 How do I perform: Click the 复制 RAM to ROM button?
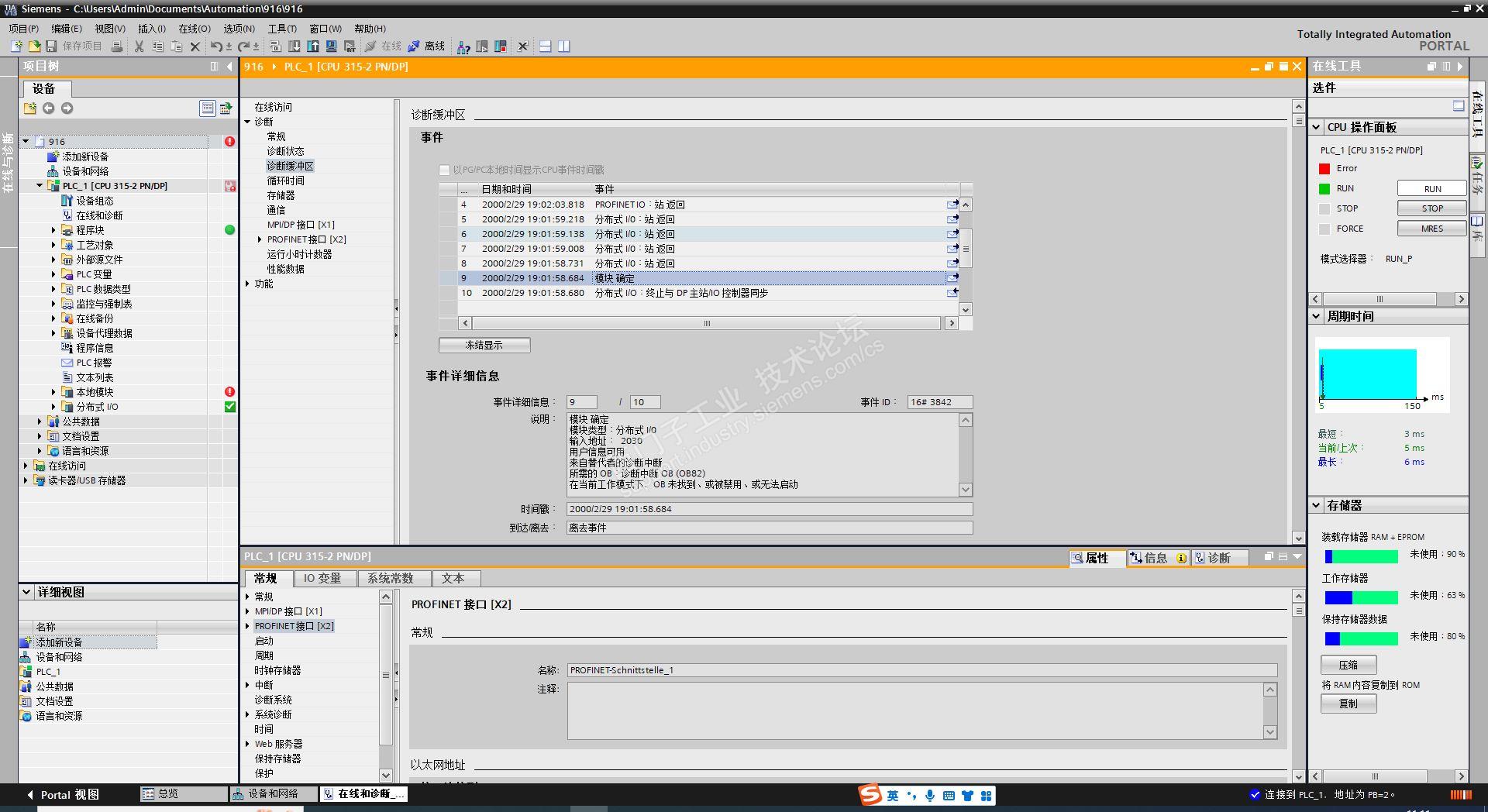coord(1348,704)
